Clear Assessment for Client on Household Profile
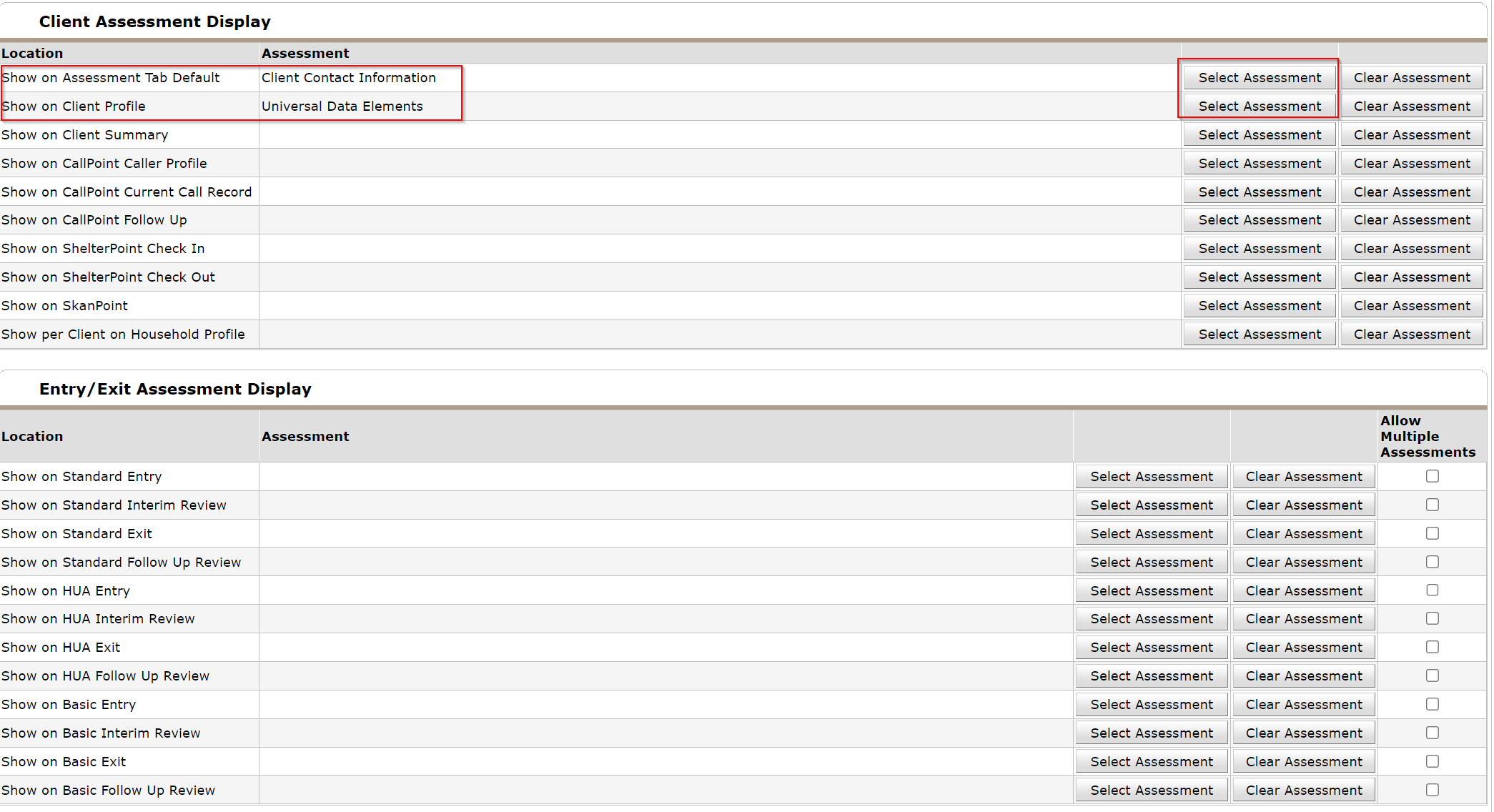The image size is (1494, 812). point(1411,334)
